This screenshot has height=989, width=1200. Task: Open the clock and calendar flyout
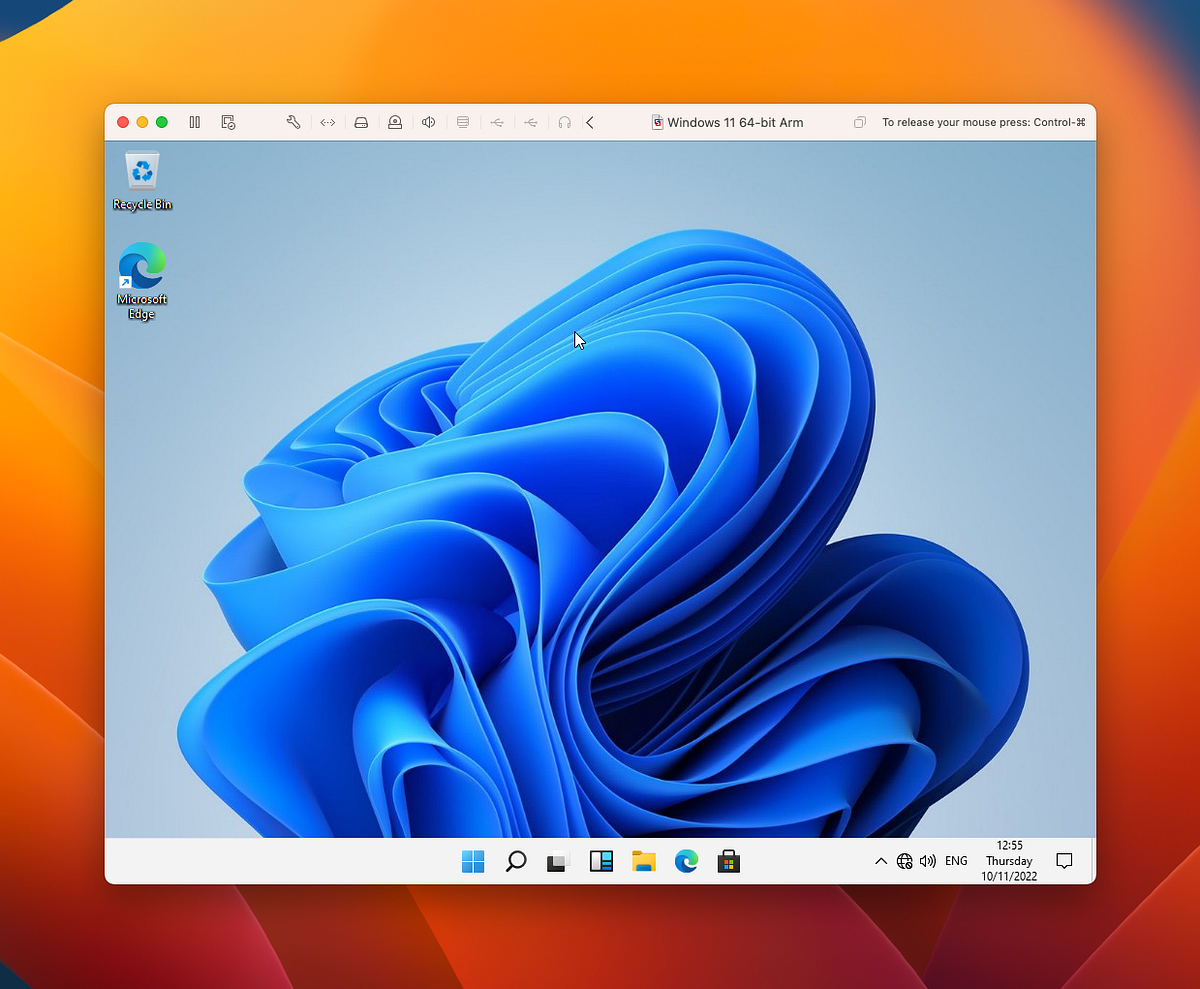(x=1008, y=861)
